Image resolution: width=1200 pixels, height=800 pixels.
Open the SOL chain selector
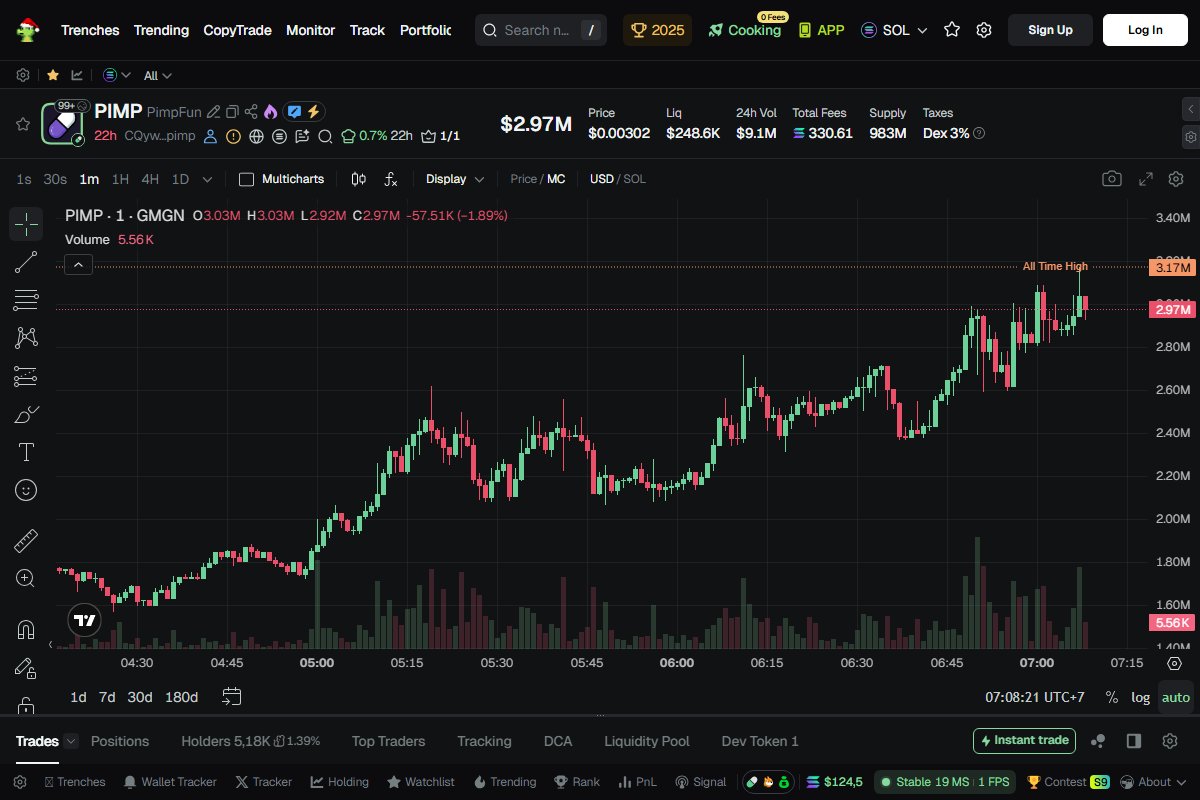[894, 30]
